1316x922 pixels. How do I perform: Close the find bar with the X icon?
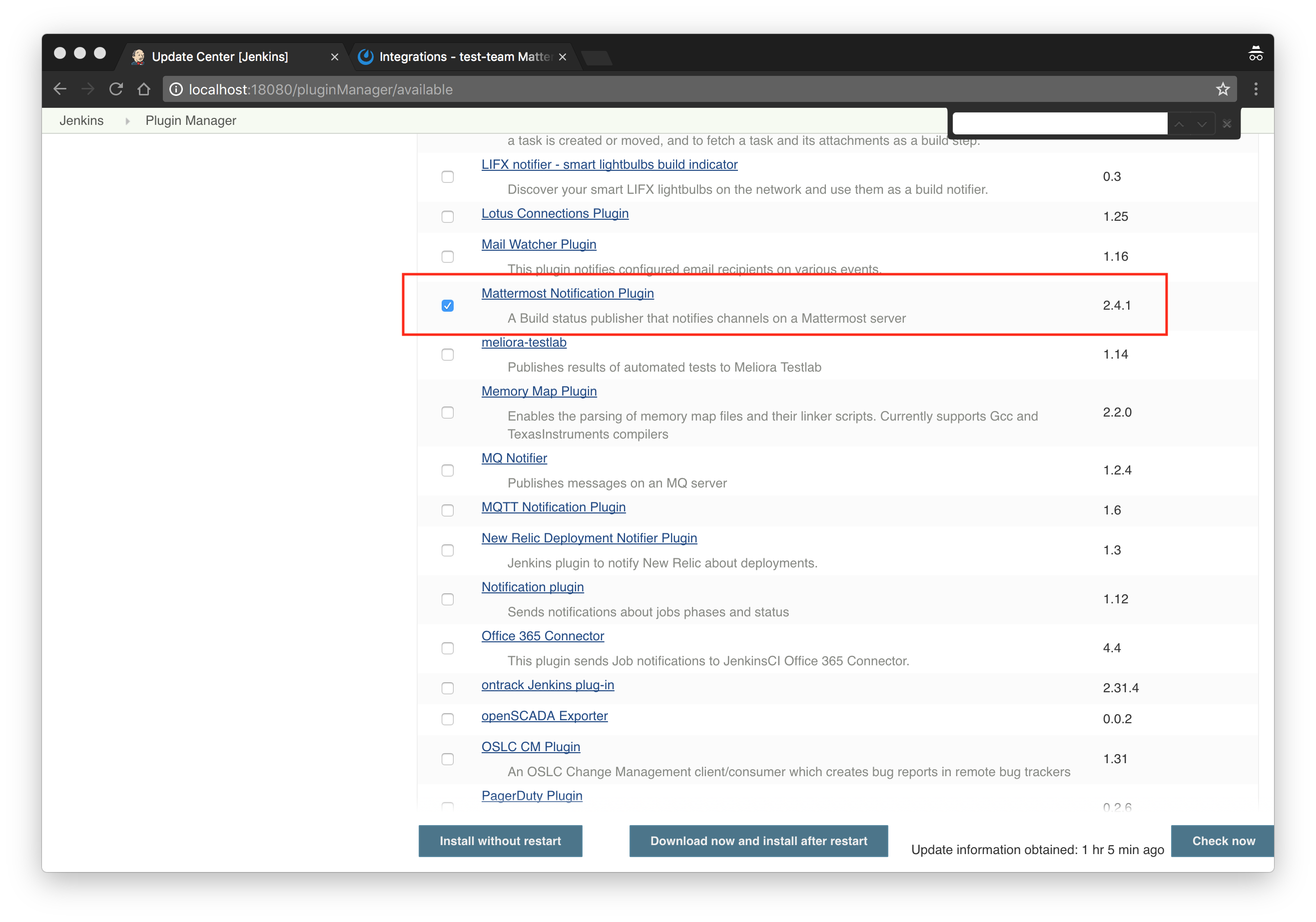(1227, 123)
